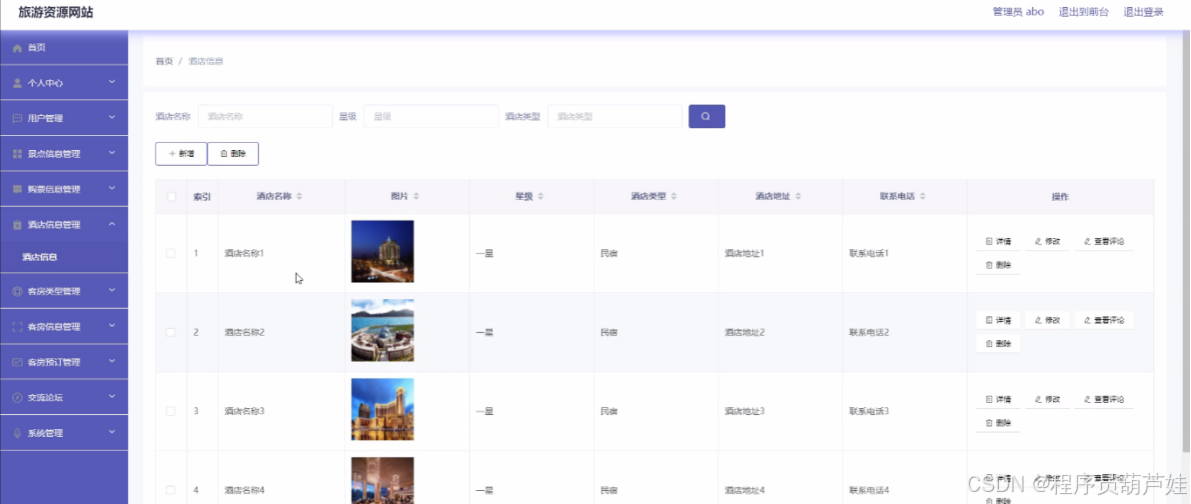Expand 客房类型管理 with its chevron
Screen dimensions: 1191x504
coord(112,290)
